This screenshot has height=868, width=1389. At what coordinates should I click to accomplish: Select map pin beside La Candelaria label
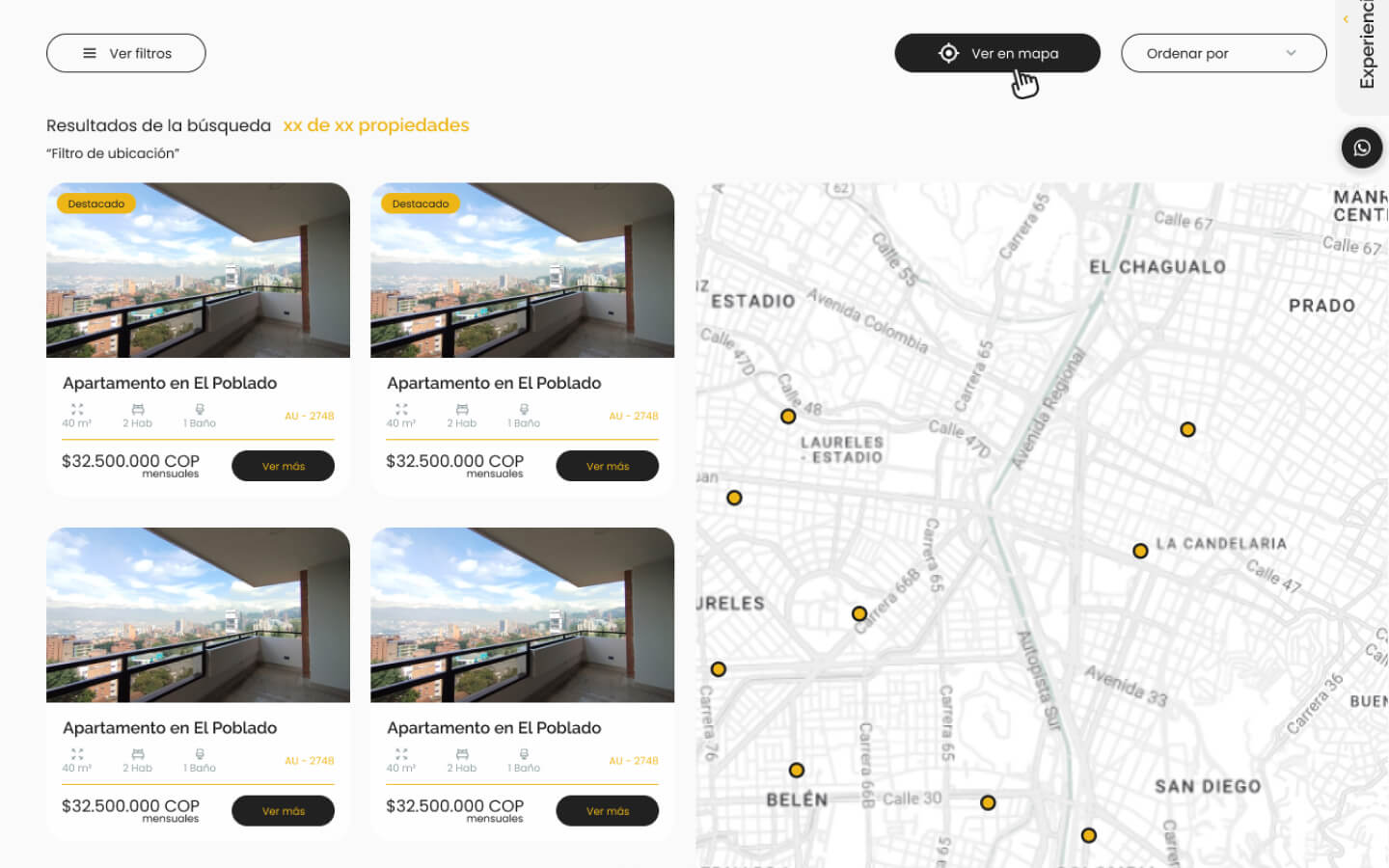point(1140,551)
